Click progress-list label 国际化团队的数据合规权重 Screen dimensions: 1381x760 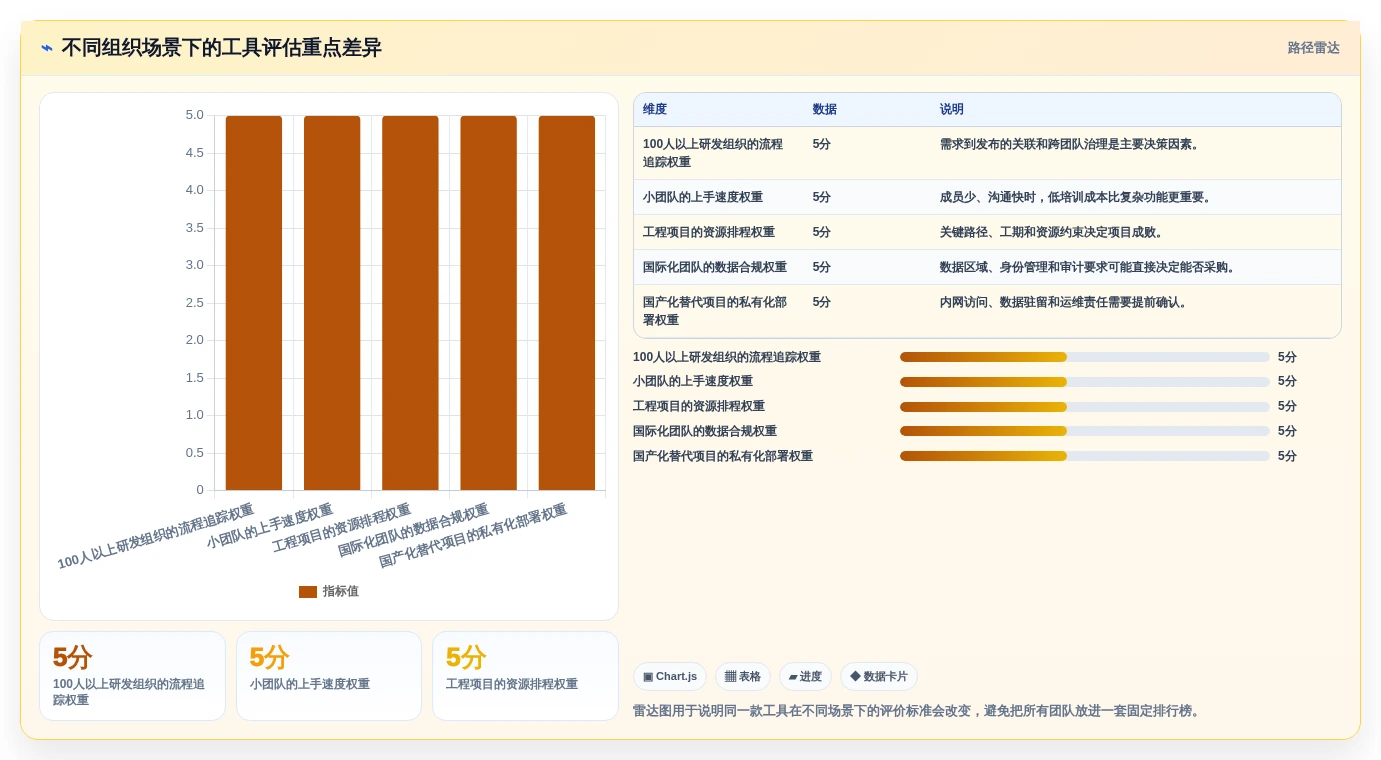coord(705,431)
